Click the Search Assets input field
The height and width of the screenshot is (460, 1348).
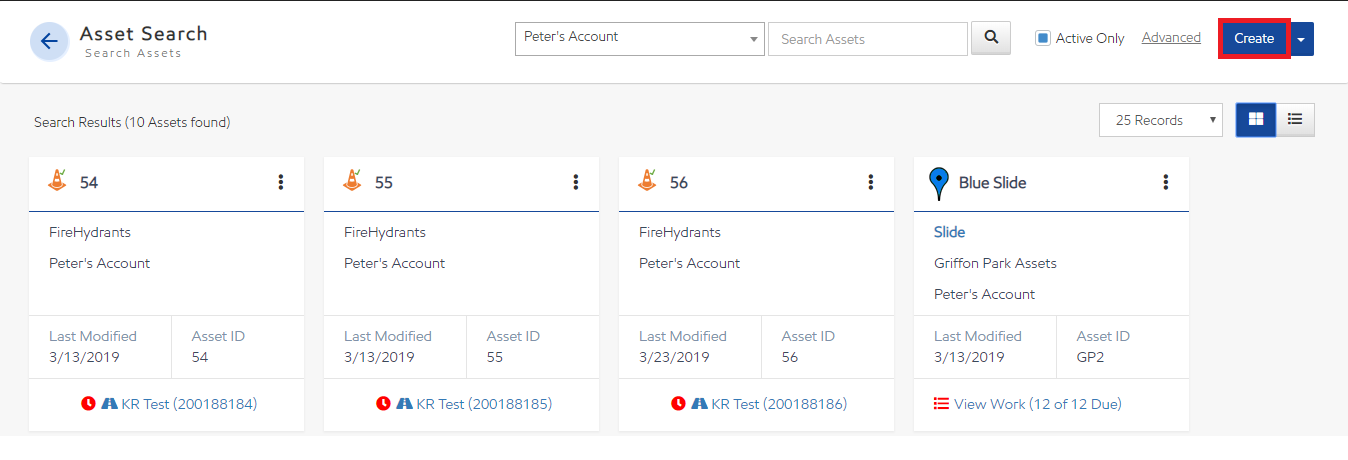point(867,39)
